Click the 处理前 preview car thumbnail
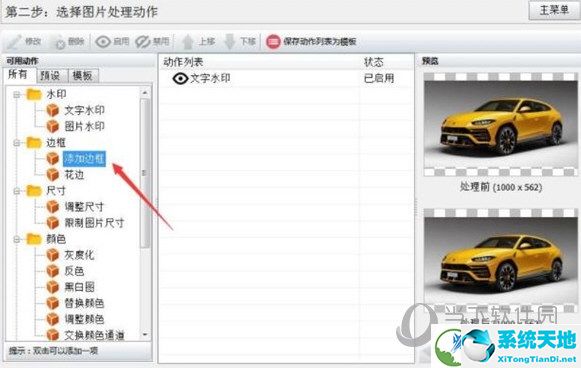Viewport: 581px width, 368px height. coord(501,124)
